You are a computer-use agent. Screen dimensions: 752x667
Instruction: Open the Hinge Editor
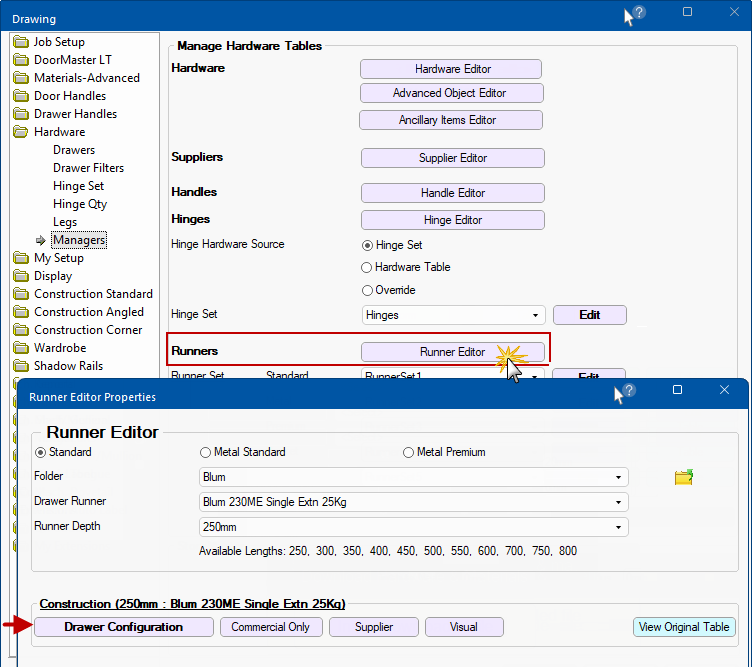[x=453, y=220]
